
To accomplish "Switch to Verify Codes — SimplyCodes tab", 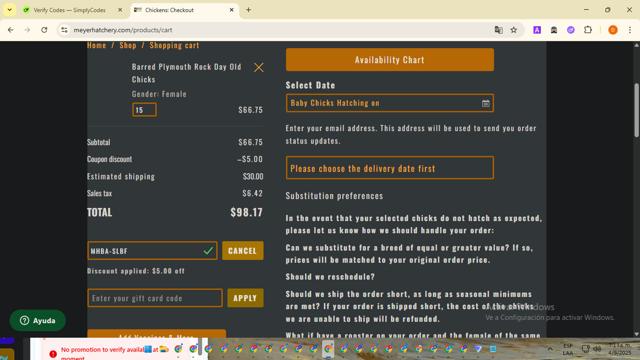I will (69, 10).
